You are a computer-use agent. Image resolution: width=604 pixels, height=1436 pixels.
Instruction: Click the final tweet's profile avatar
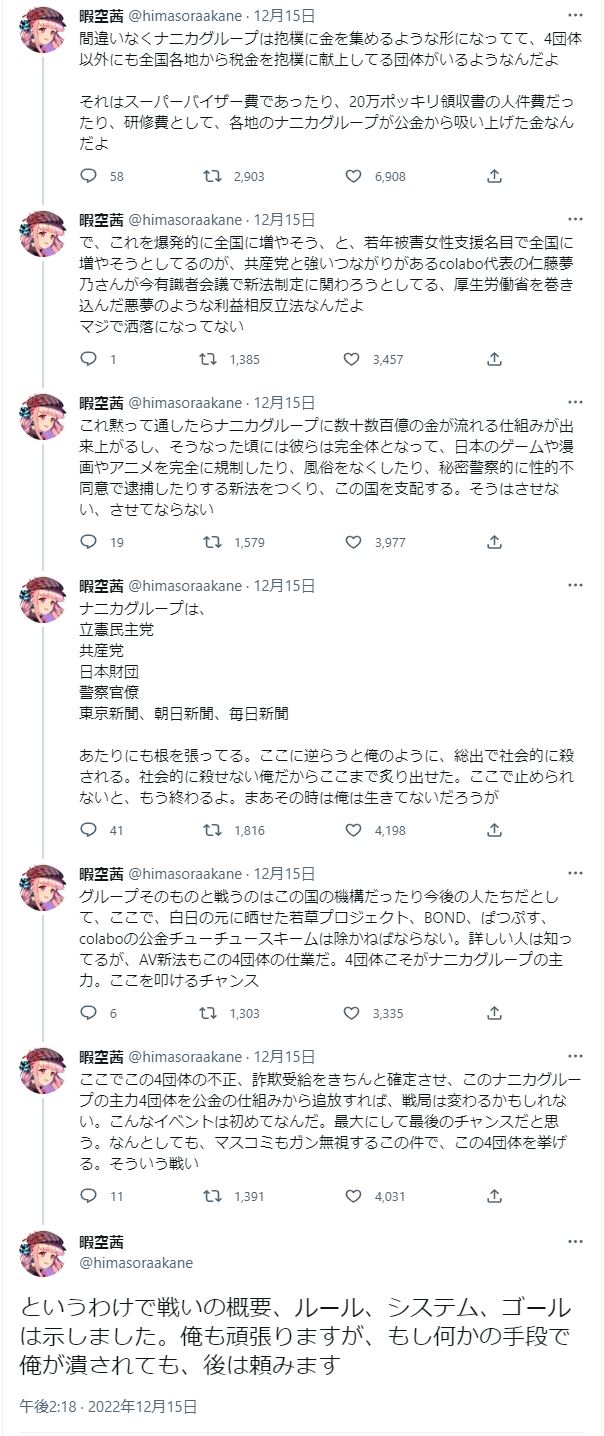(43, 1254)
